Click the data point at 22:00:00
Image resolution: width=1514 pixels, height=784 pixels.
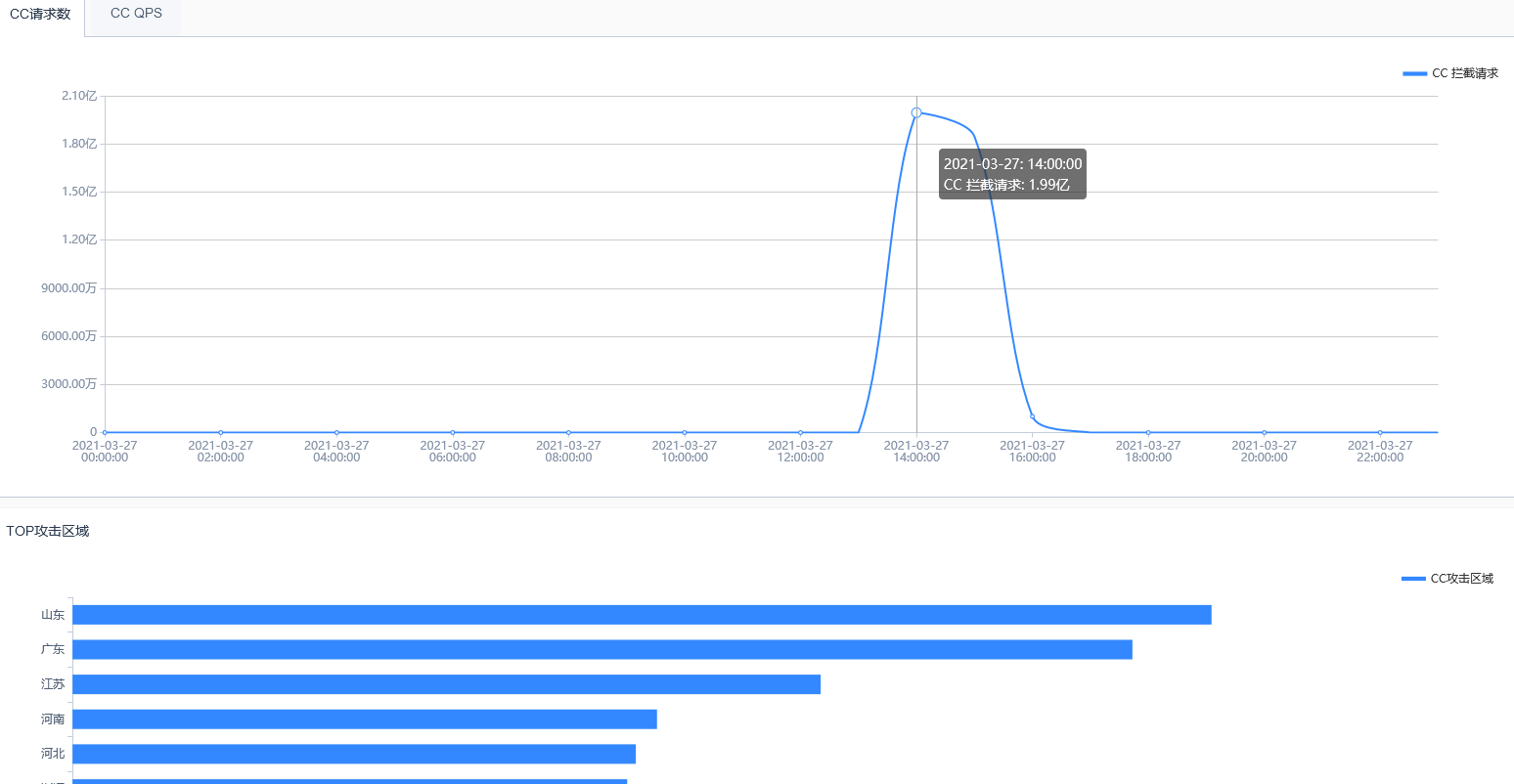(1380, 432)
